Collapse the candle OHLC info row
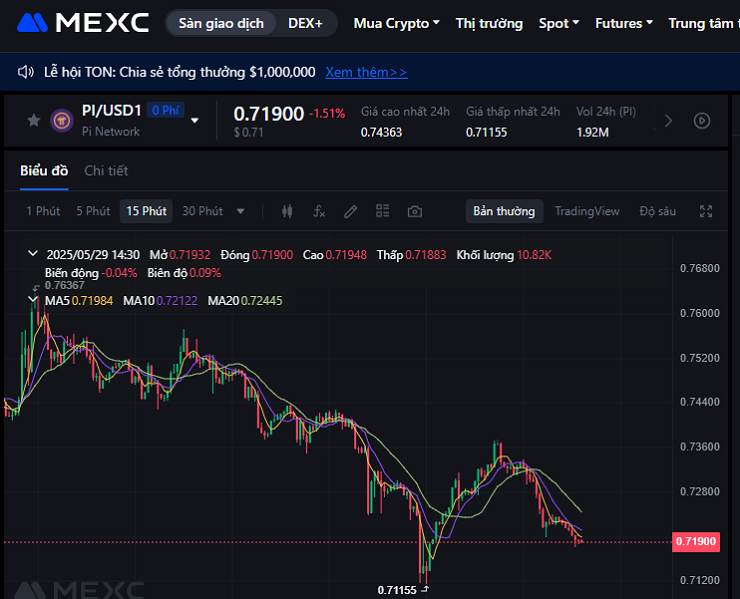Screen dimensions: 740x599 pos(33,253)
